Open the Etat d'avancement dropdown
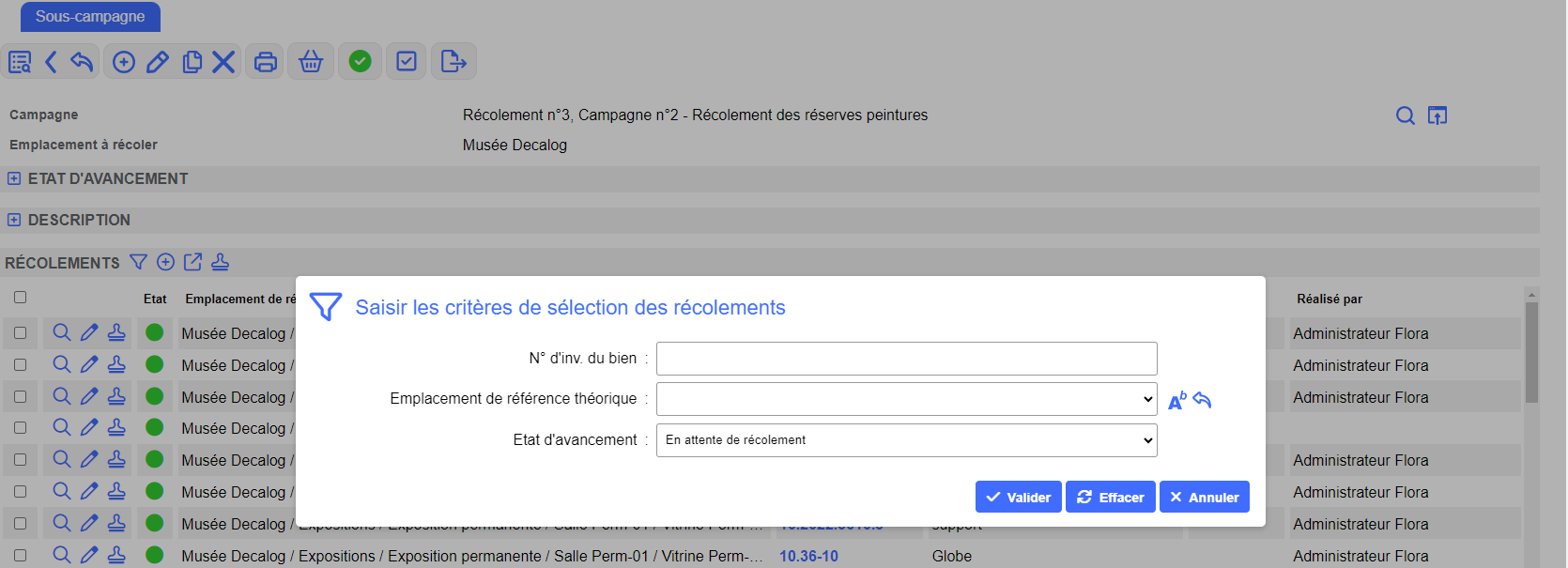Screen dimensions: 1568x568 (906, 440)
